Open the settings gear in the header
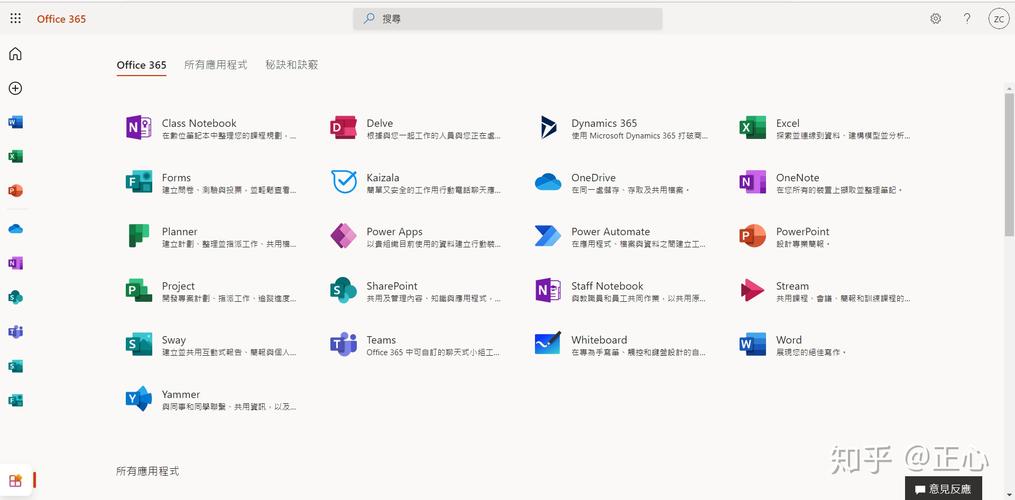The image size is (1015, 500). point(935,19)
